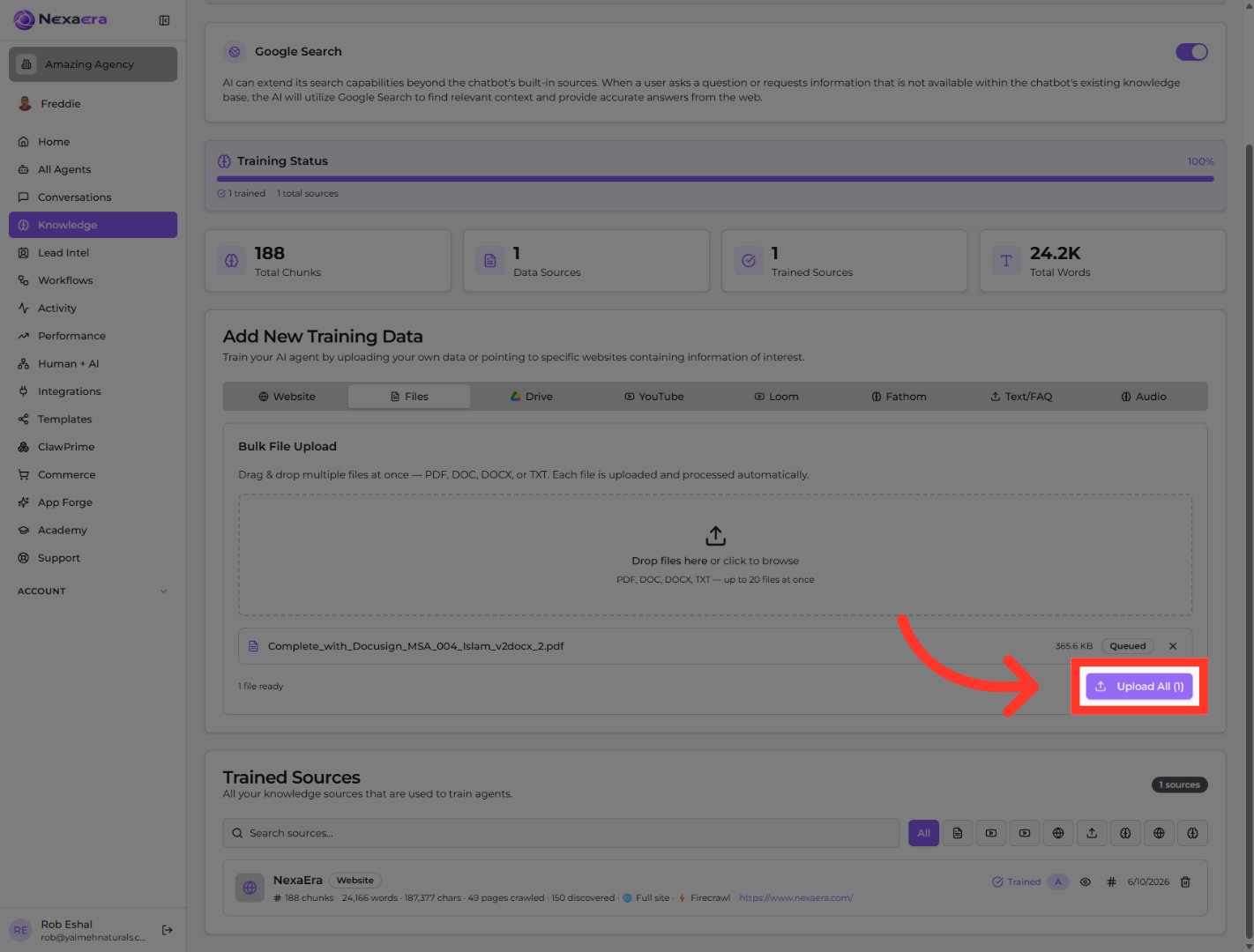The width and height of the screenshot is (1254, 952).
Task: Open the Amazing Agency workspace selector
Action: pos(93,64)
